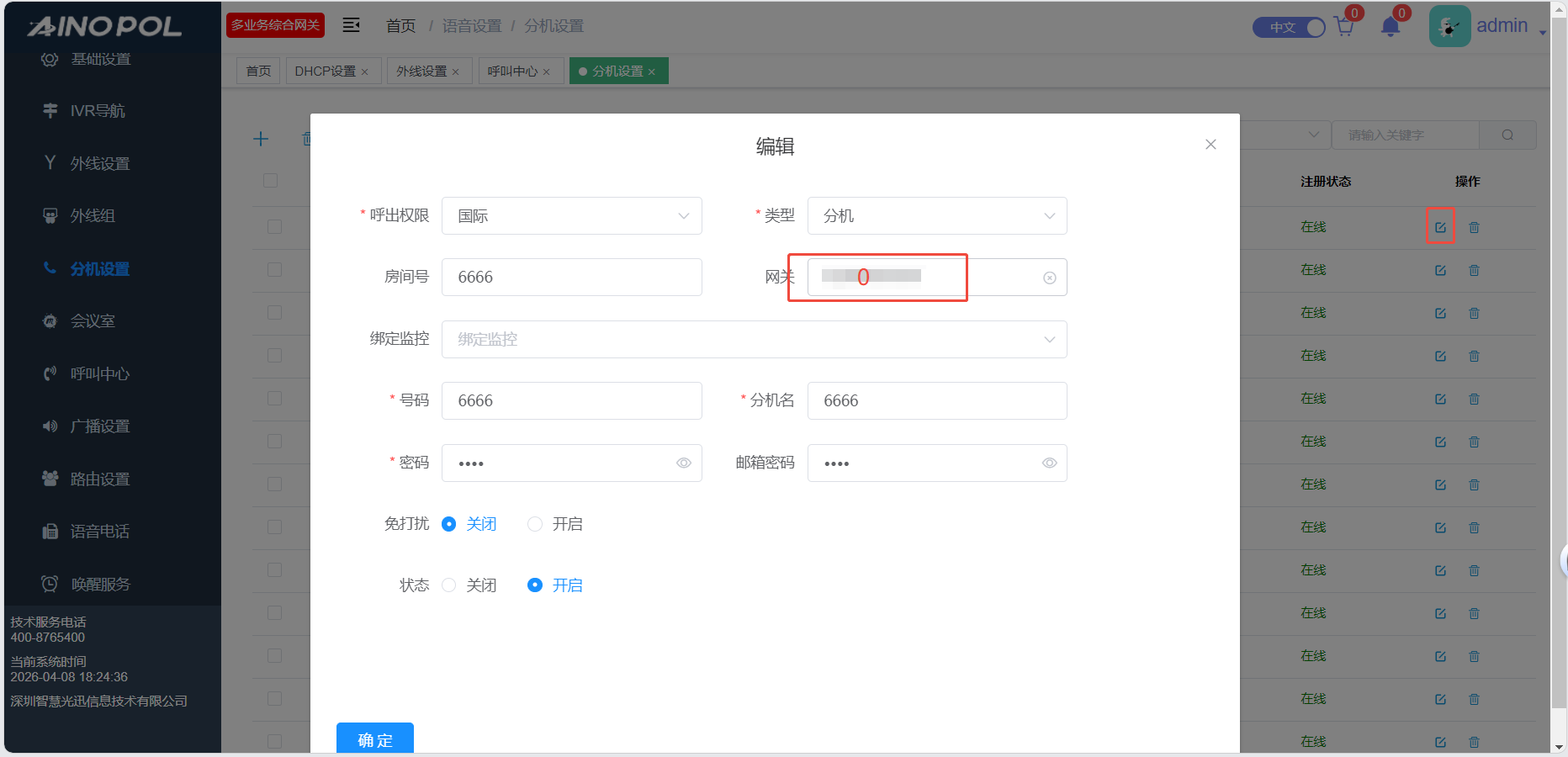Click the 分机名 input field
The height and width of the screenshot is (757, 1568).
[936, 400]
